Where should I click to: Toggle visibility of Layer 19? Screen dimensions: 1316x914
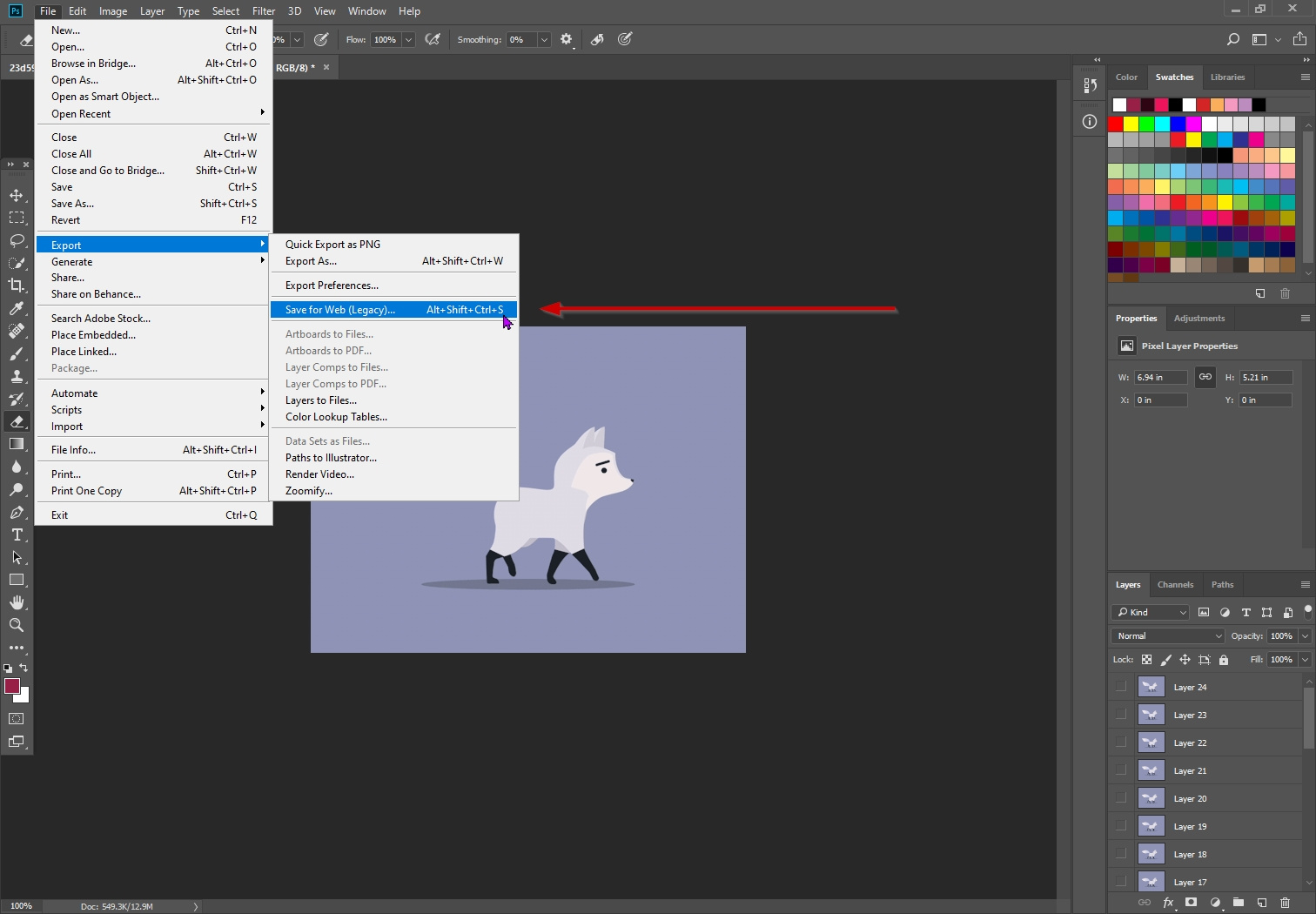[x=1121, y=826]
